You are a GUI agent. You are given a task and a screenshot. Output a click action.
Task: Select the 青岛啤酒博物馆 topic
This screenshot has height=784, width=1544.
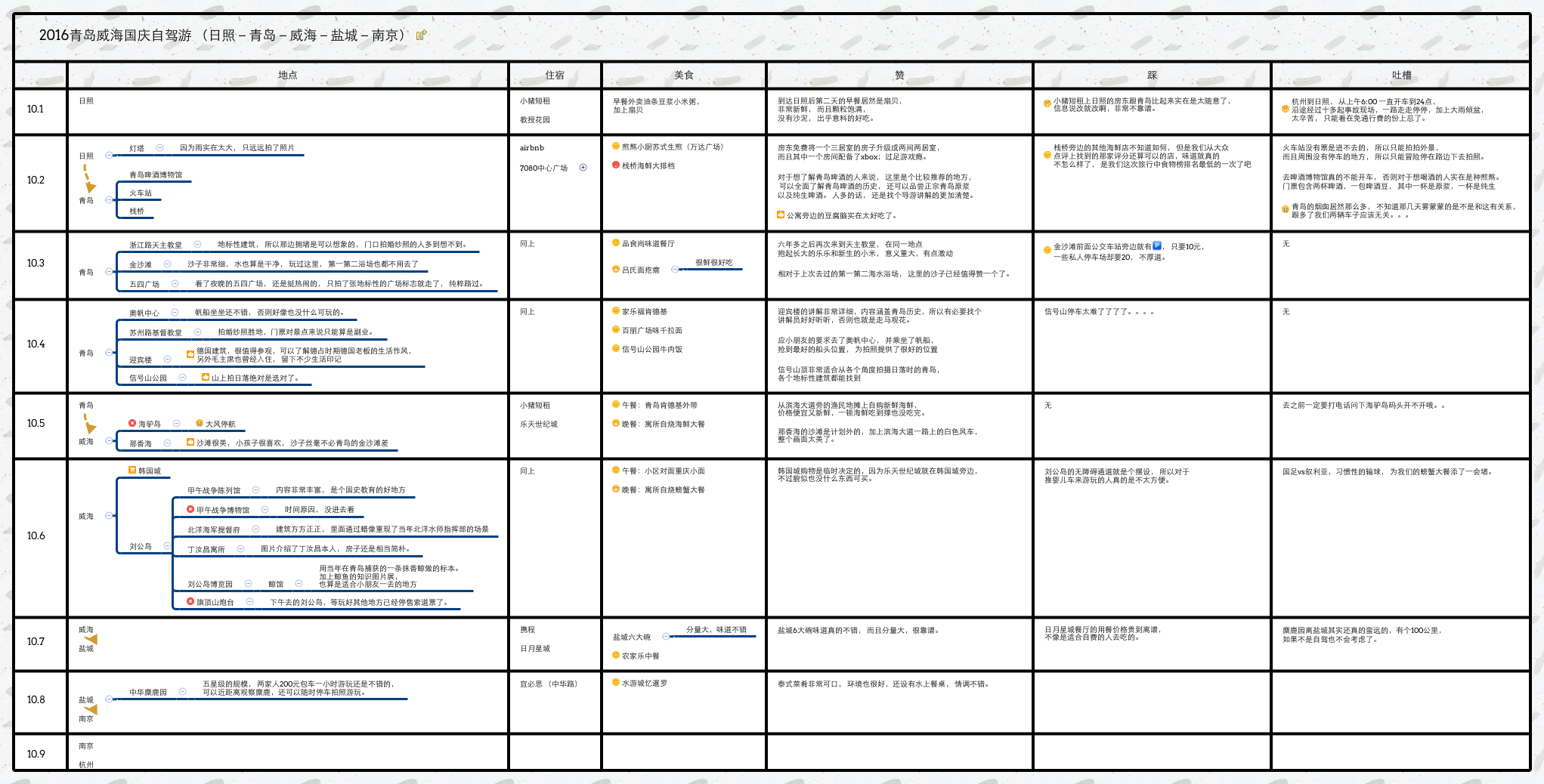[x=156, y=174]
